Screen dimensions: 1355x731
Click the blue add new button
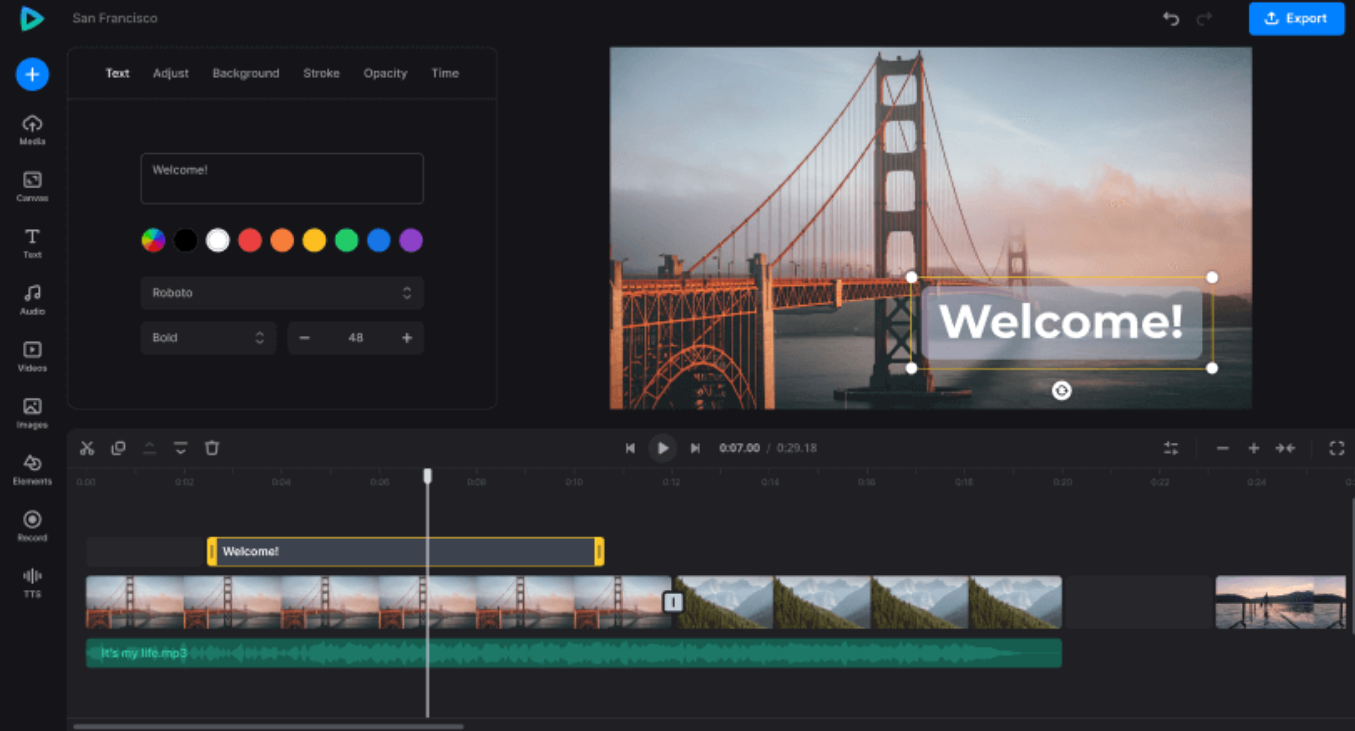pos(32,74)
